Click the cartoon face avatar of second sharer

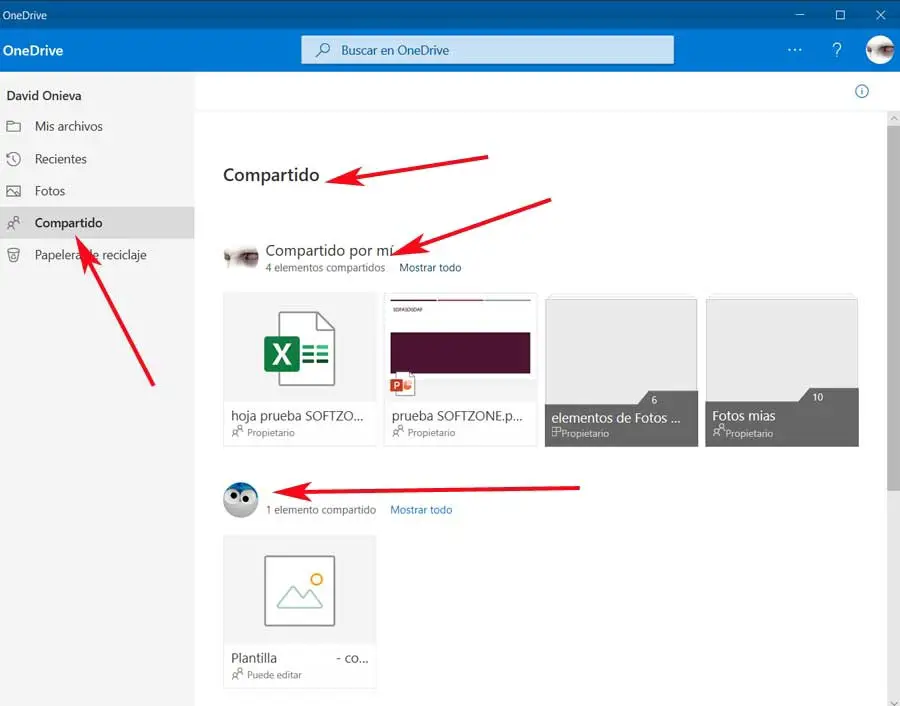click(240, 499)
